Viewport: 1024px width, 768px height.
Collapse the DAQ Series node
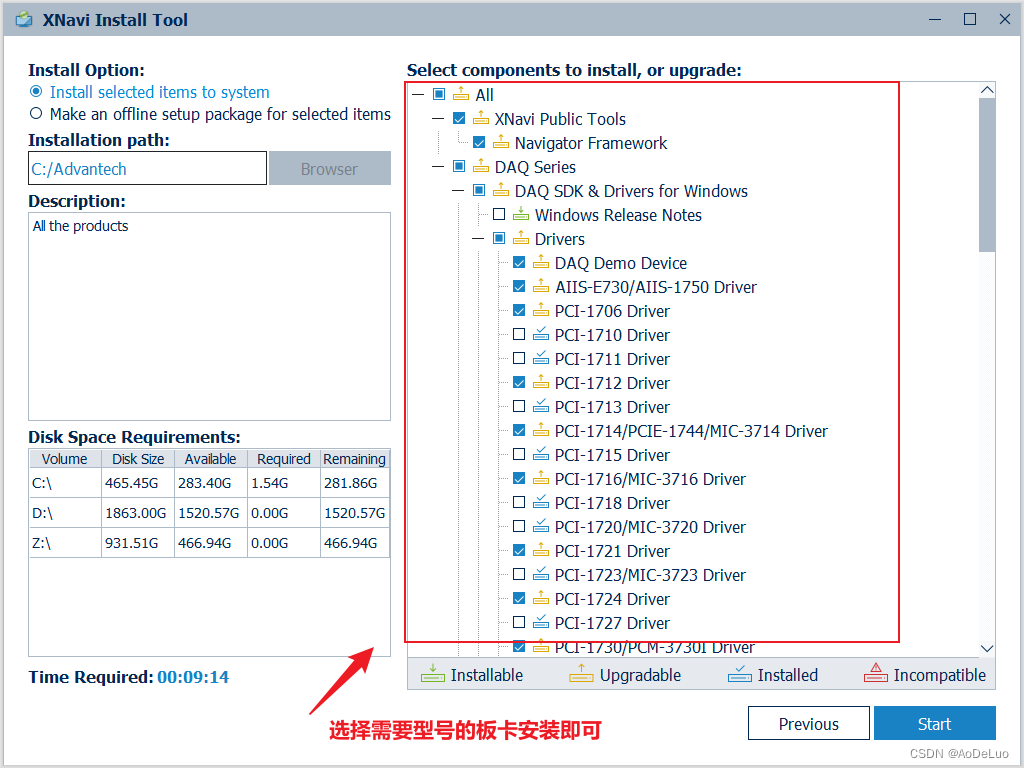(438, 167)
